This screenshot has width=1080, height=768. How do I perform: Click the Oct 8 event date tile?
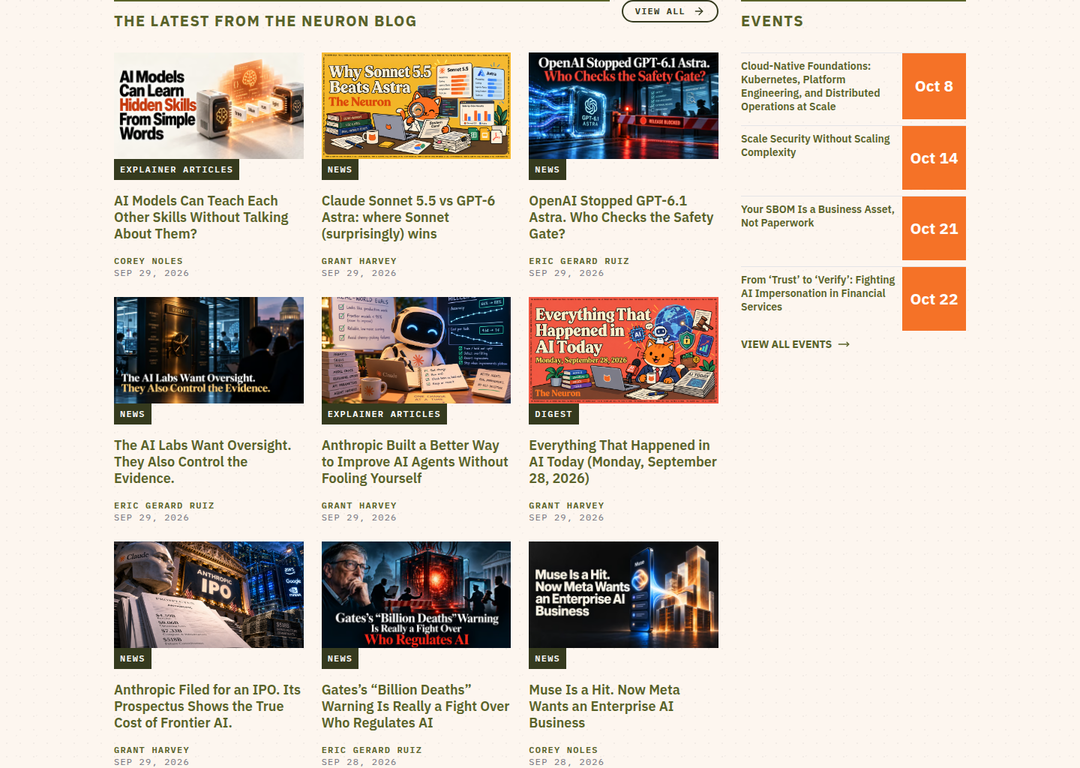(934, 86)
